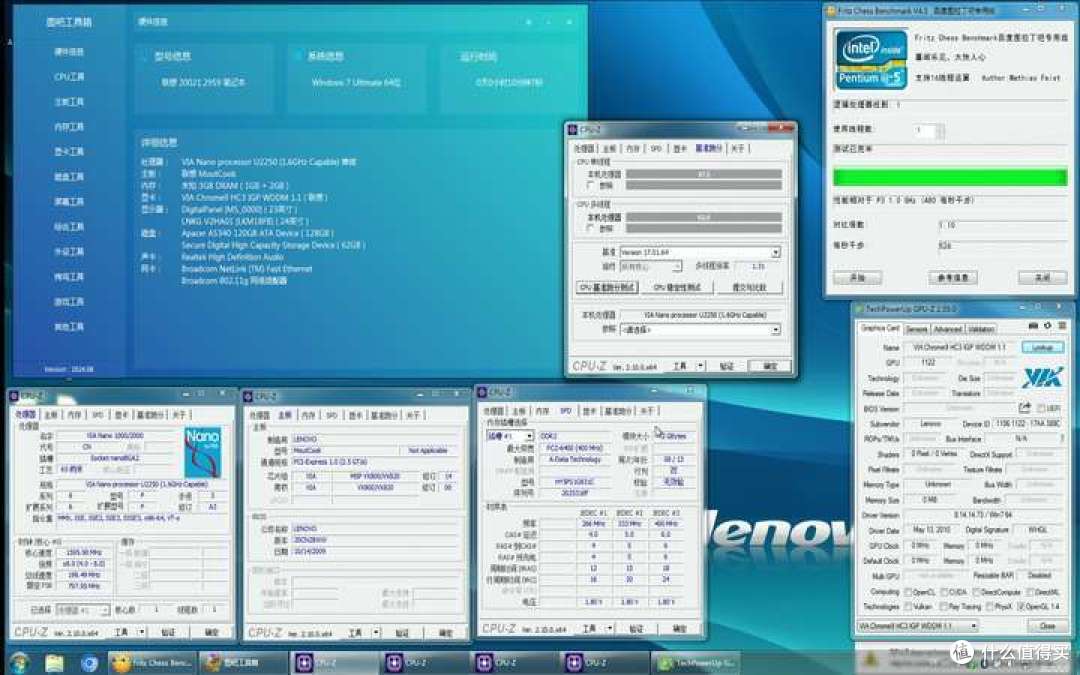Click the BIOS share/export icon in GPU-Z

coord(1024,408)
